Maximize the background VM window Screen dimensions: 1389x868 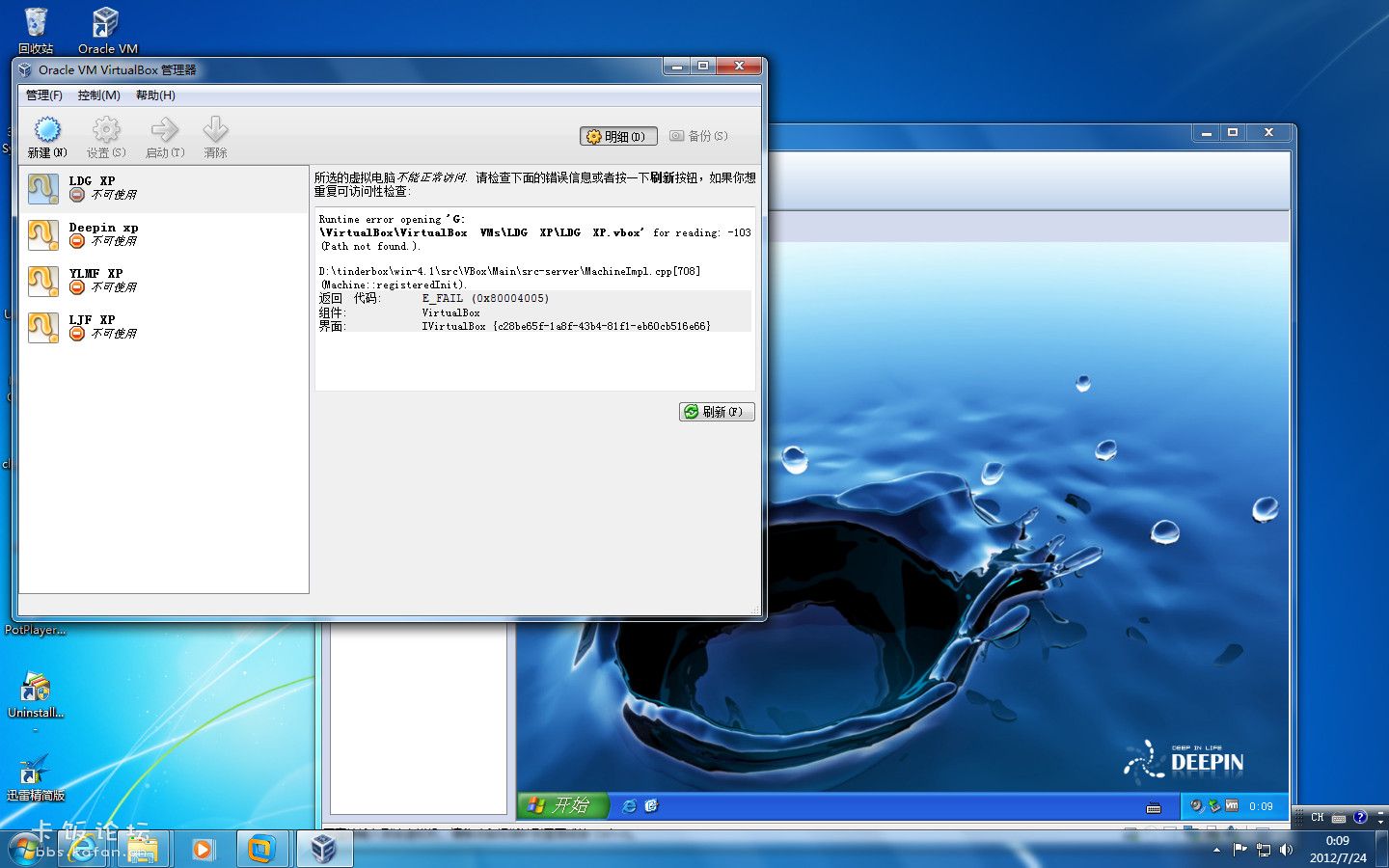coord(1233,133)
